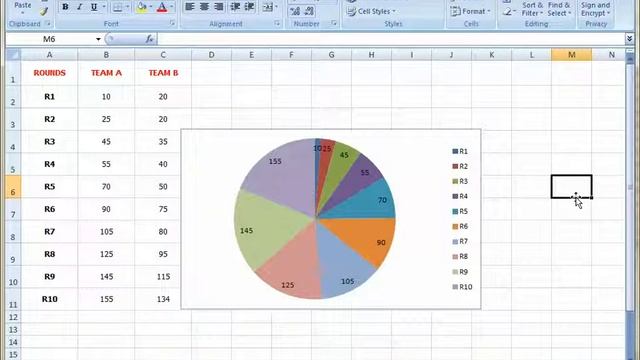Select column A header
Screen dimensions: 640x360
(x=49, y=55)
